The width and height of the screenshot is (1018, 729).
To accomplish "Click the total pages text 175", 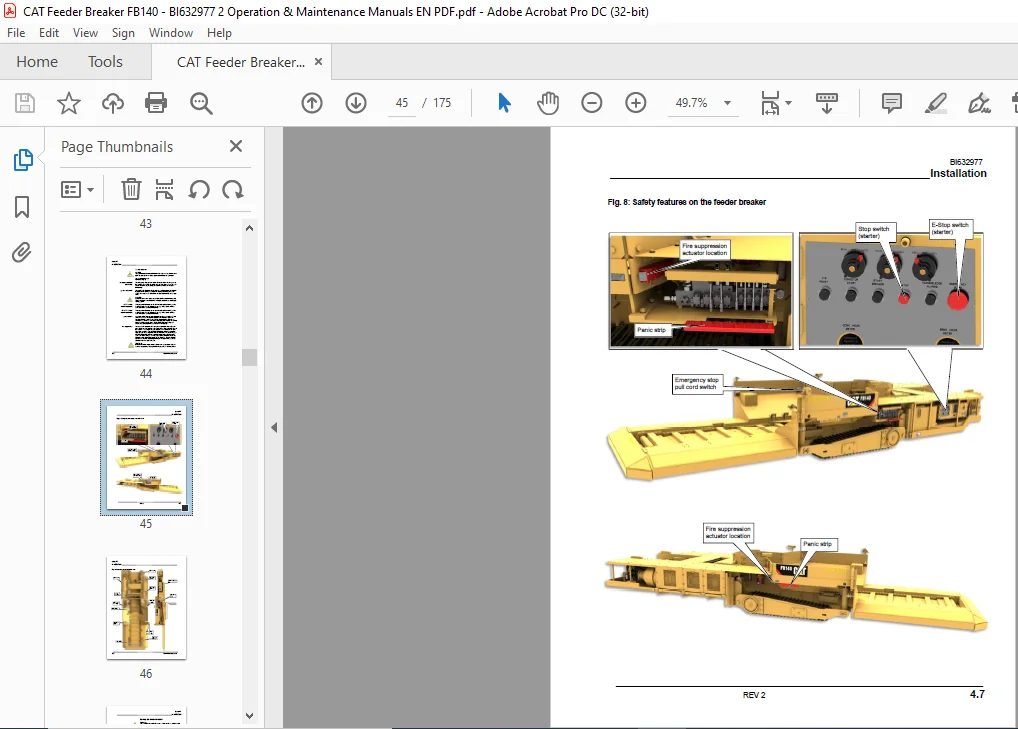I will click(442, 103).
